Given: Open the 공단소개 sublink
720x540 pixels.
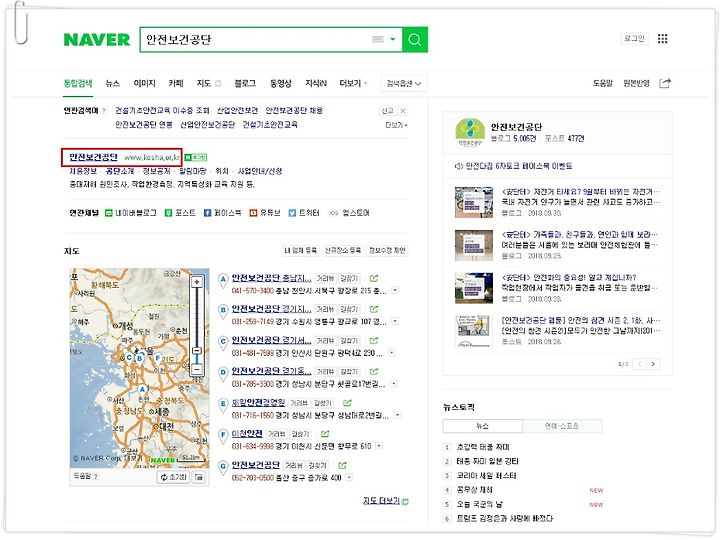Looking at the screenshot, I should 119,171.
